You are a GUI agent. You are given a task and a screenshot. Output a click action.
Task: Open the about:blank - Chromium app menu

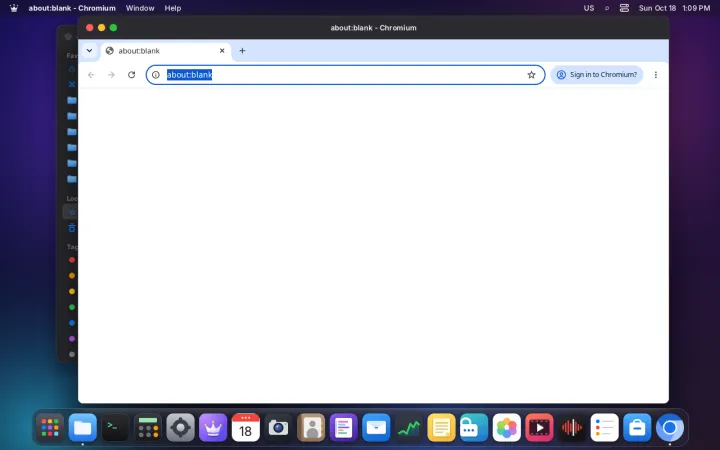click(72, 8)
